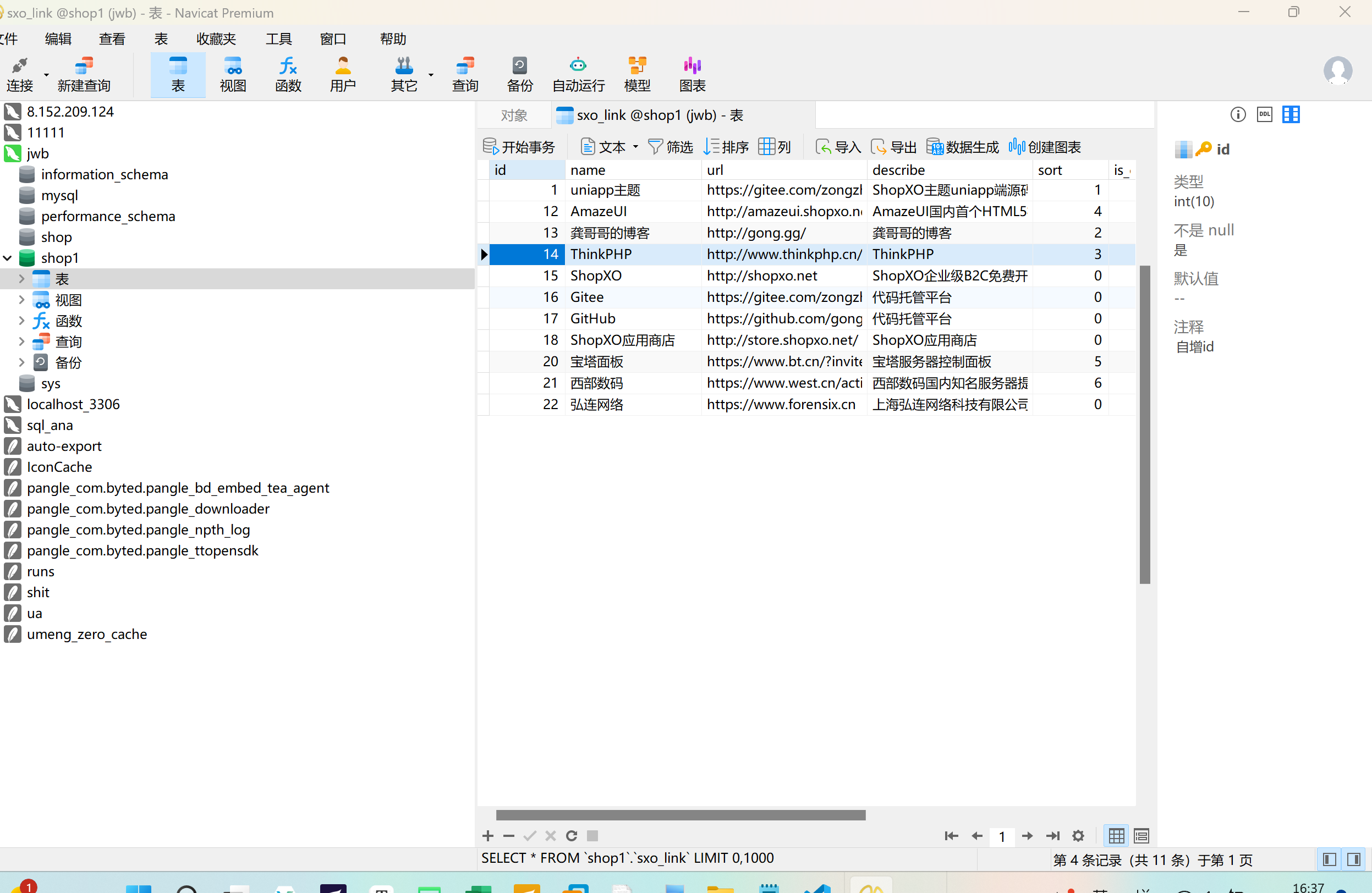Open the 视图 views toolbar icon
1372x893 pixels.
[233, 74]
